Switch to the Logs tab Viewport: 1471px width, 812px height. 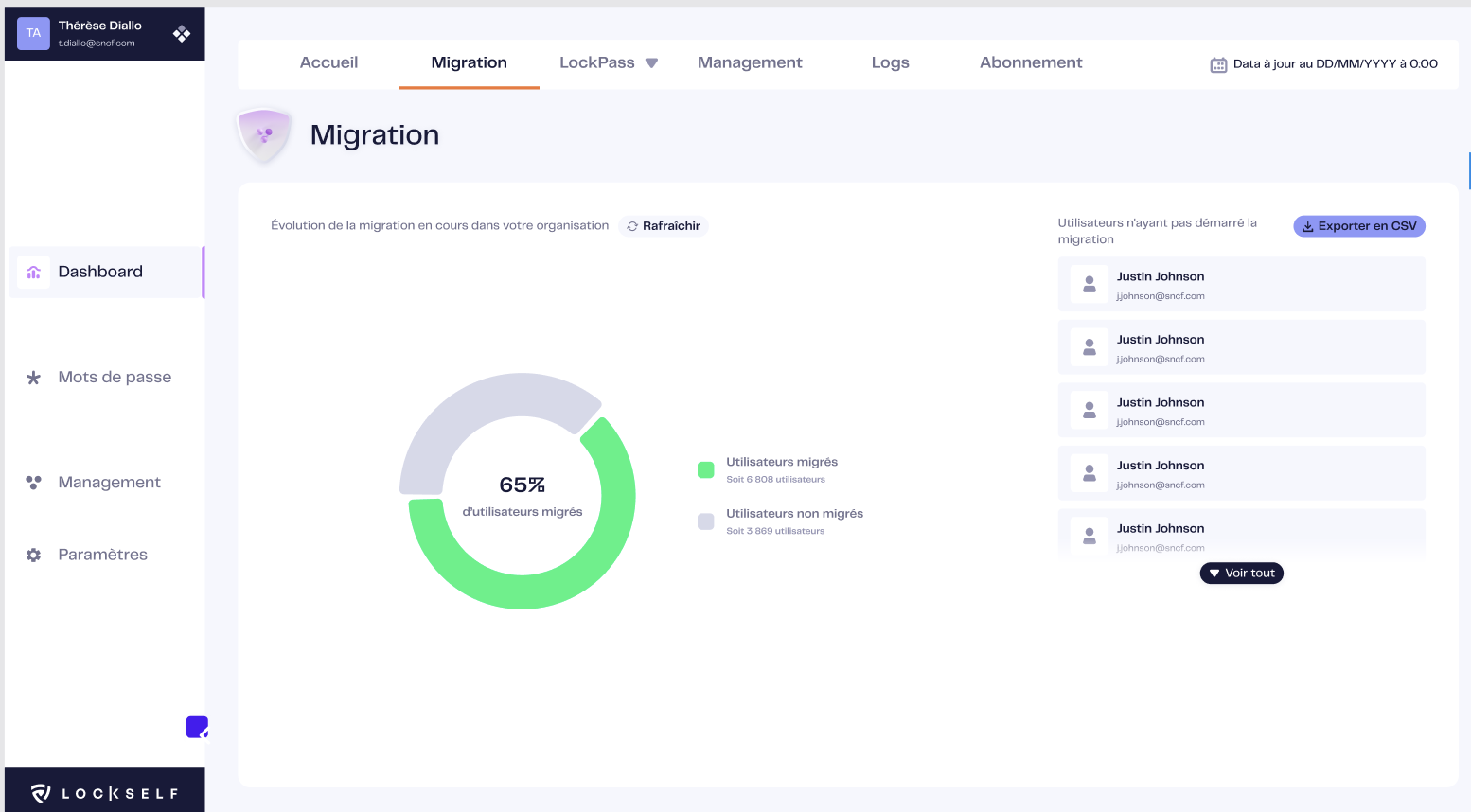(x=890, y=62)
